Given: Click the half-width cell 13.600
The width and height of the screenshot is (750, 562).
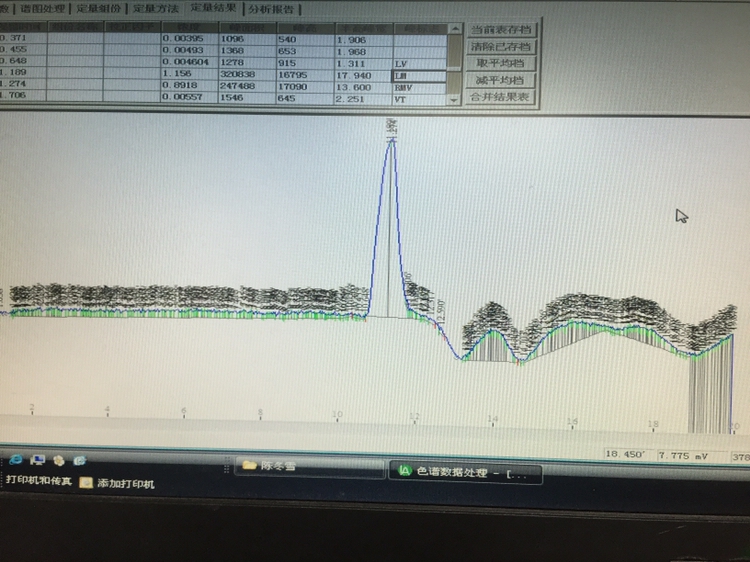Looking at the screenshot, I should pos(364,88).
